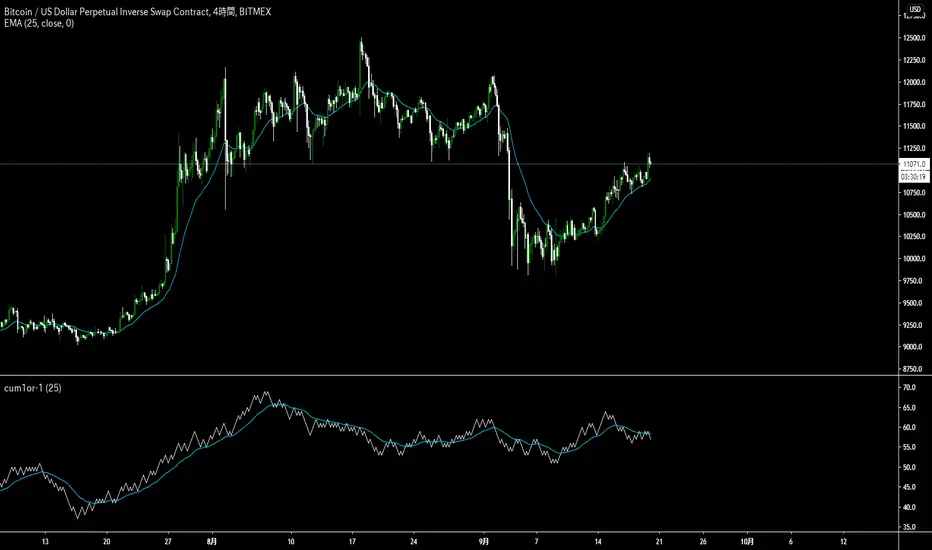The image size is (932, 550).
Task: Click the 10月 label on time axis
Action: (747, 542)
